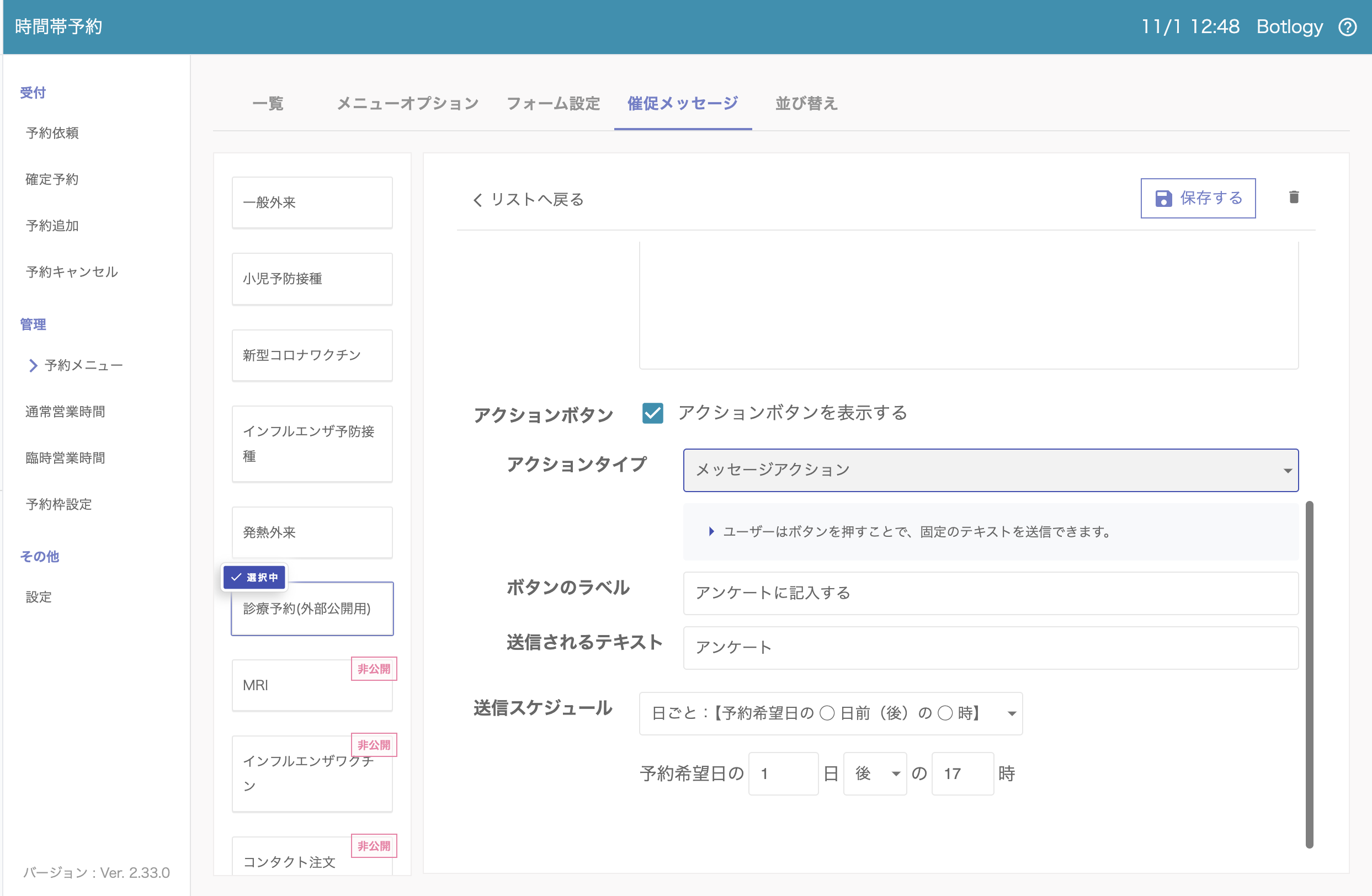The width and height of the screenshot is (1372, 896).
Task: Click the vertical scrollbar in form panel
Action: click(x=1309, y=674)
